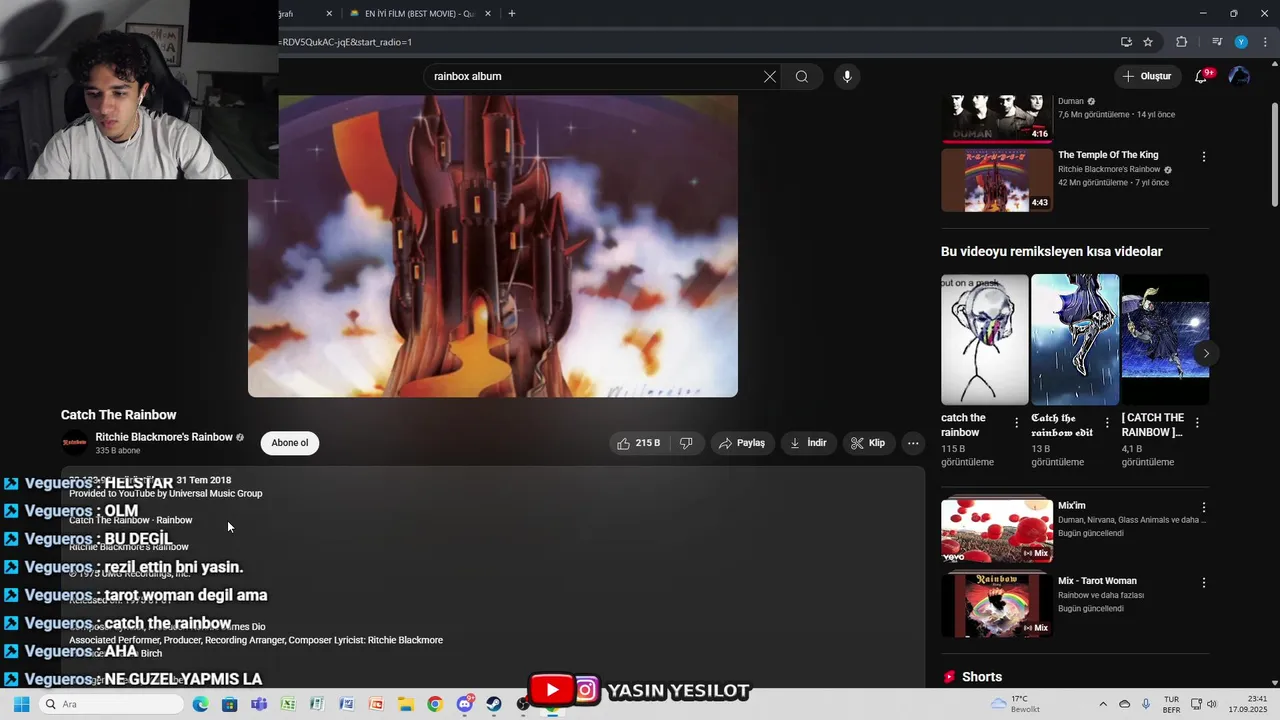Open Chrome extensions puzzle icon

pyautogui.click(x=1182, y=42)
